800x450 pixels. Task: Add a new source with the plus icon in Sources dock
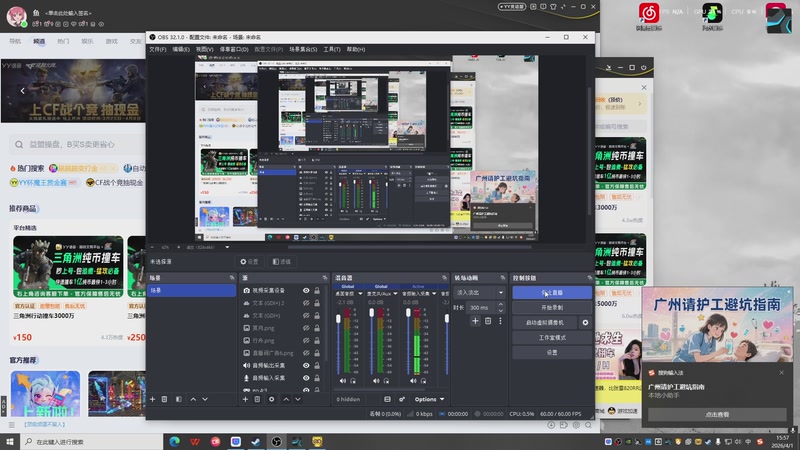pyautogui.click(x=245, y=399)
